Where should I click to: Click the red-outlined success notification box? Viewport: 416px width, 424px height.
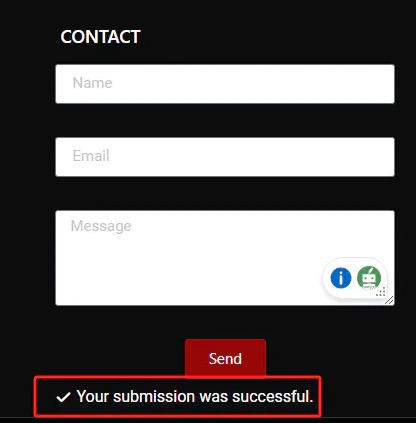tap(178, 396)
